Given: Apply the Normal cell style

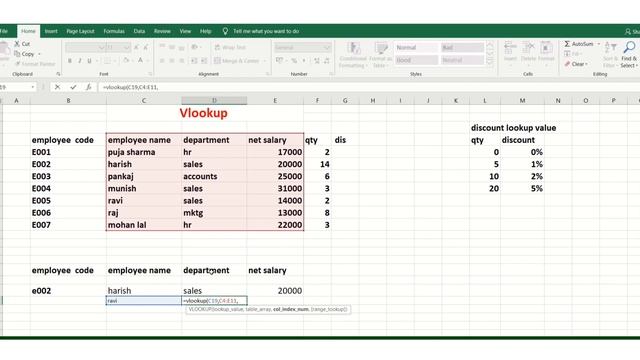Looking at the screenshot, I should (416, 48).
